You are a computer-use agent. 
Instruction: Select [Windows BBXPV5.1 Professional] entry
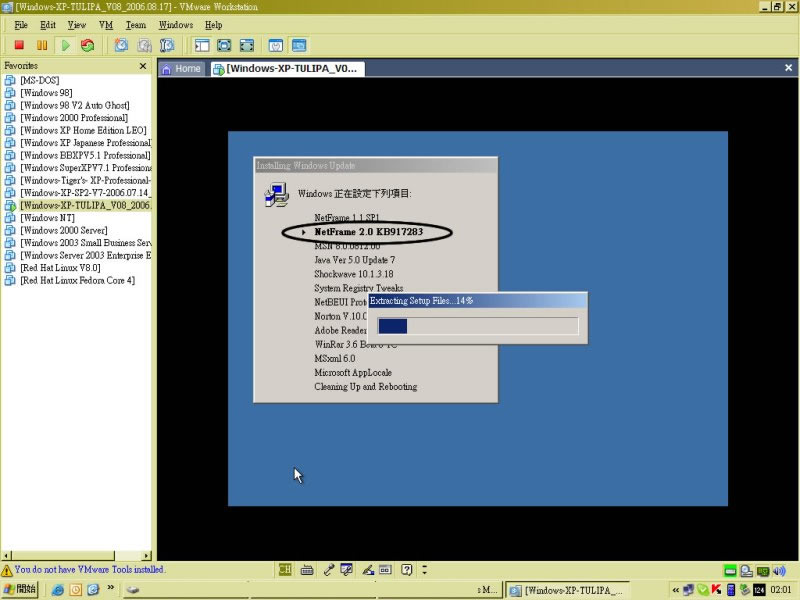point(78,155)
